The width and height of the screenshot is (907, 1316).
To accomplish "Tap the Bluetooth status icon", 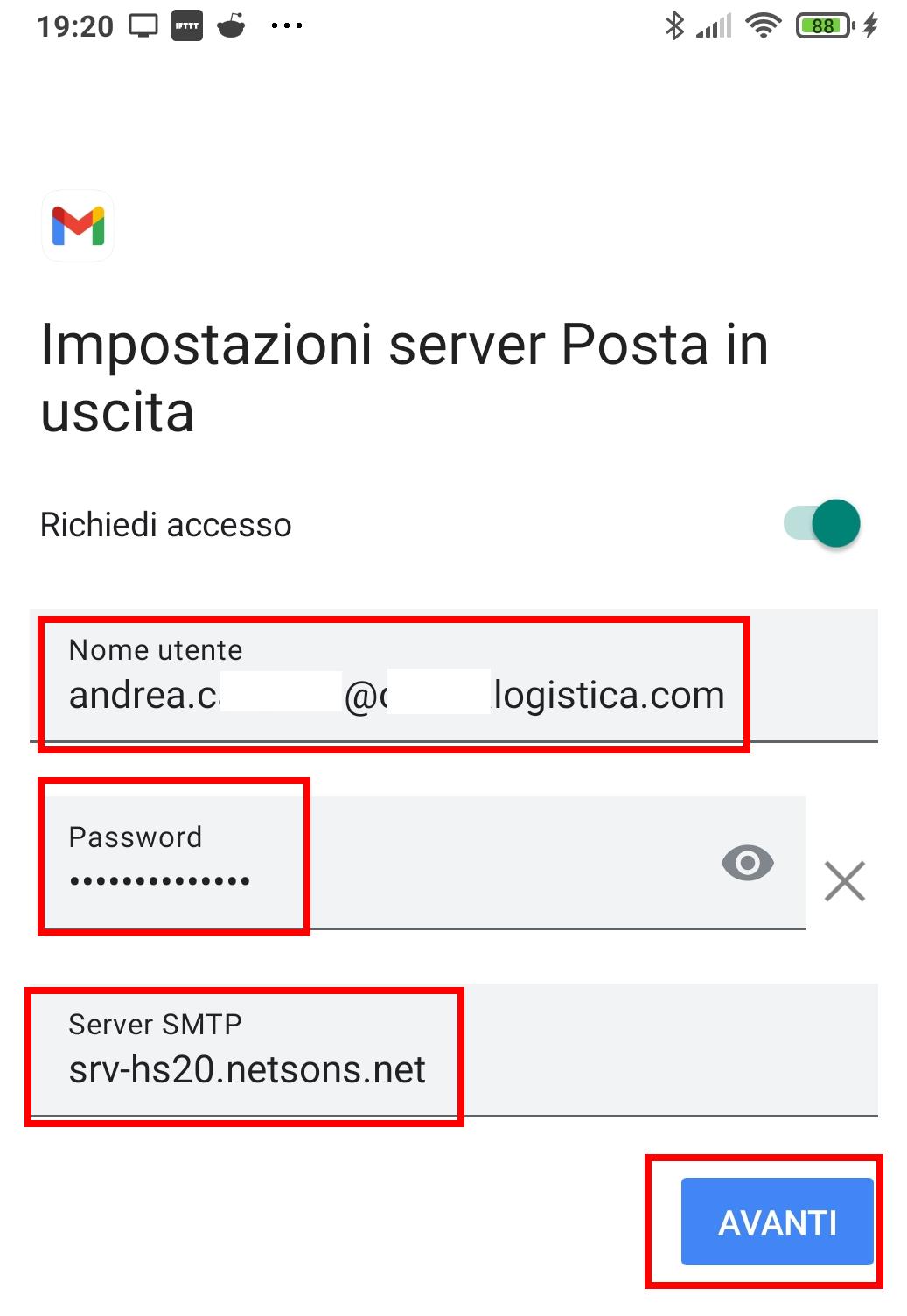I will (x=673, y=26).
